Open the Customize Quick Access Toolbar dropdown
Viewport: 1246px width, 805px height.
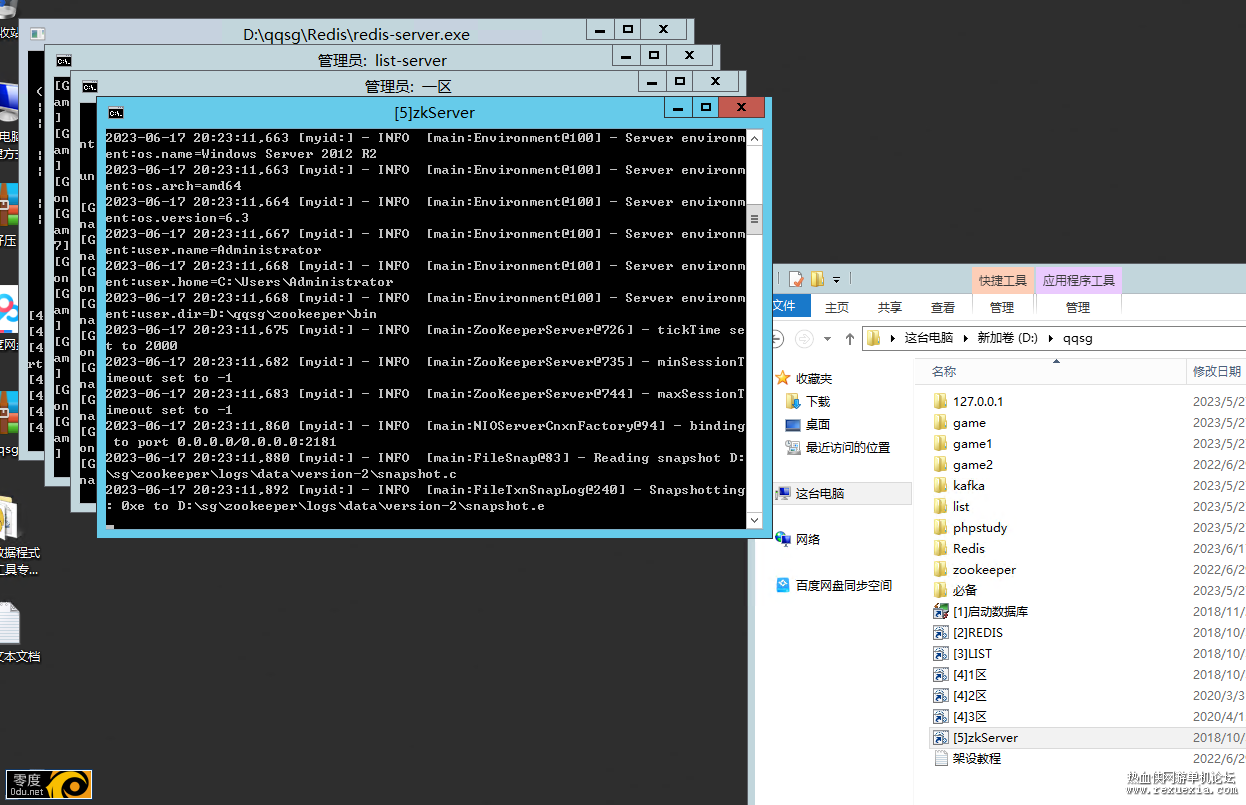(x=837, y=280)
